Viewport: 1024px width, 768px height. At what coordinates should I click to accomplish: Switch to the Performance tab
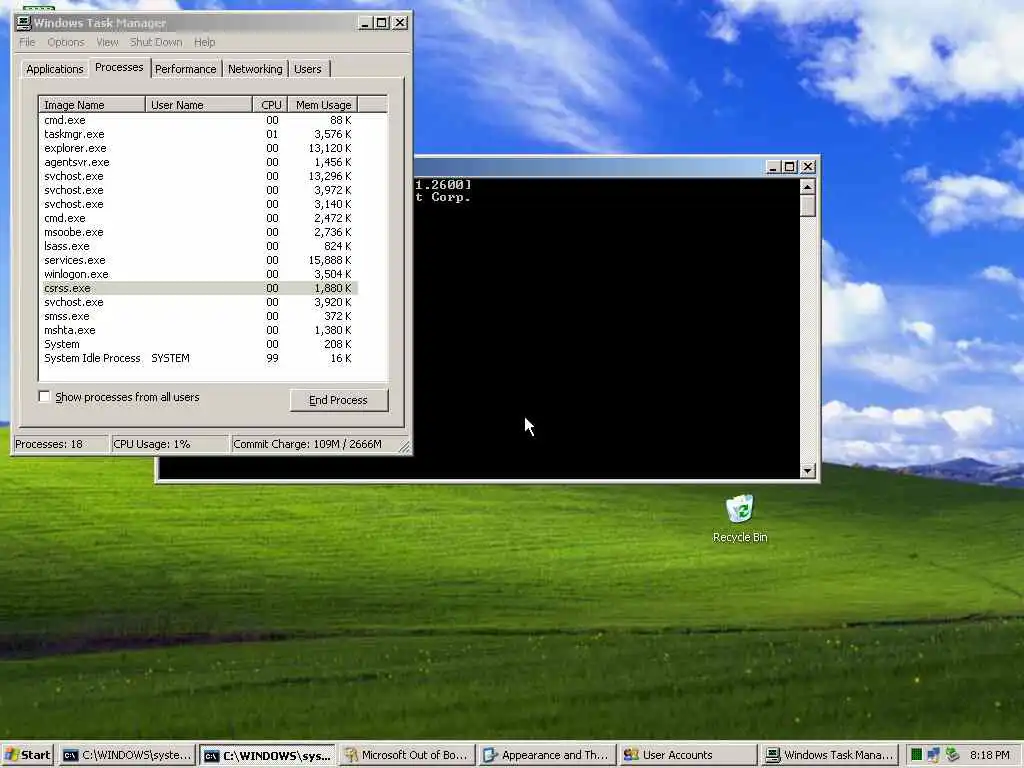coord(185,69)
